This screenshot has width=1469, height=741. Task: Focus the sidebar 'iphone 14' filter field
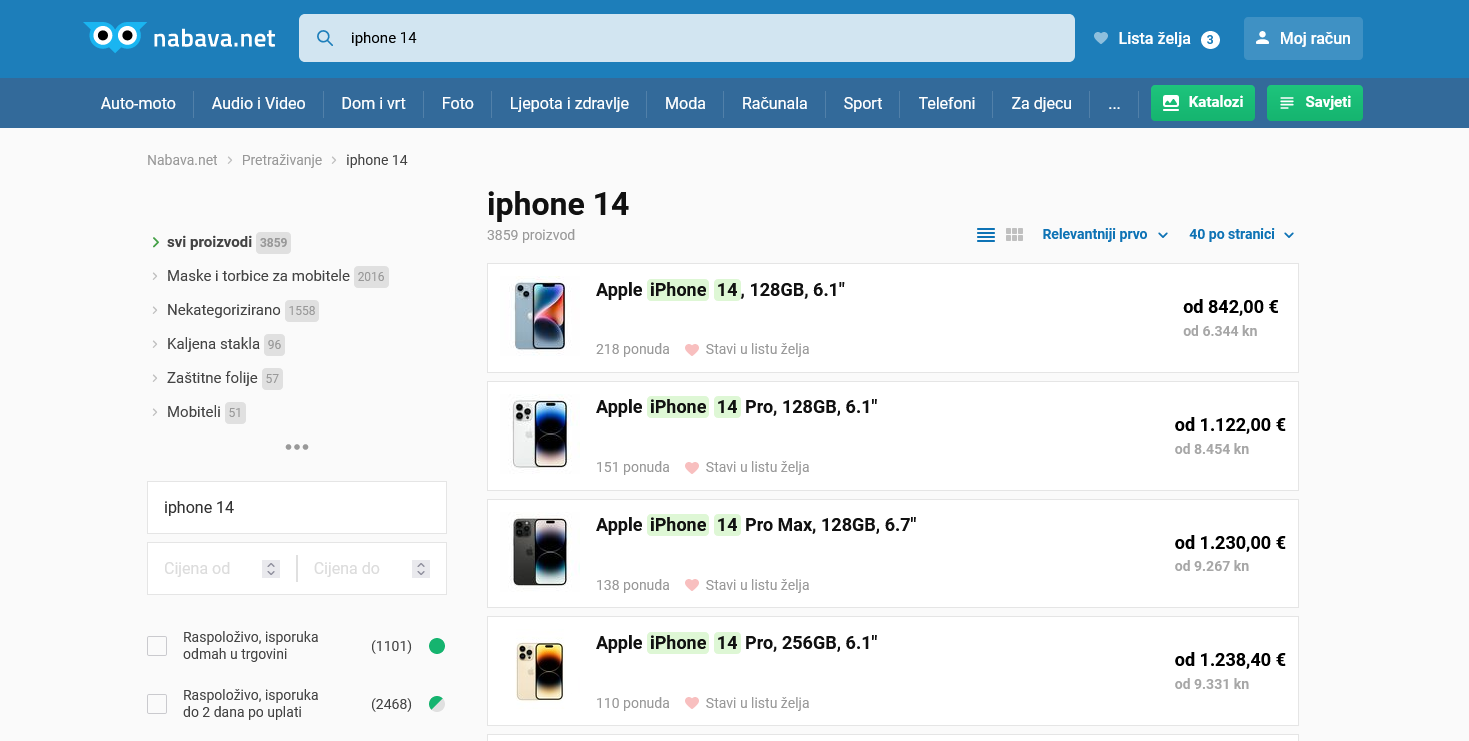(297, 507)
